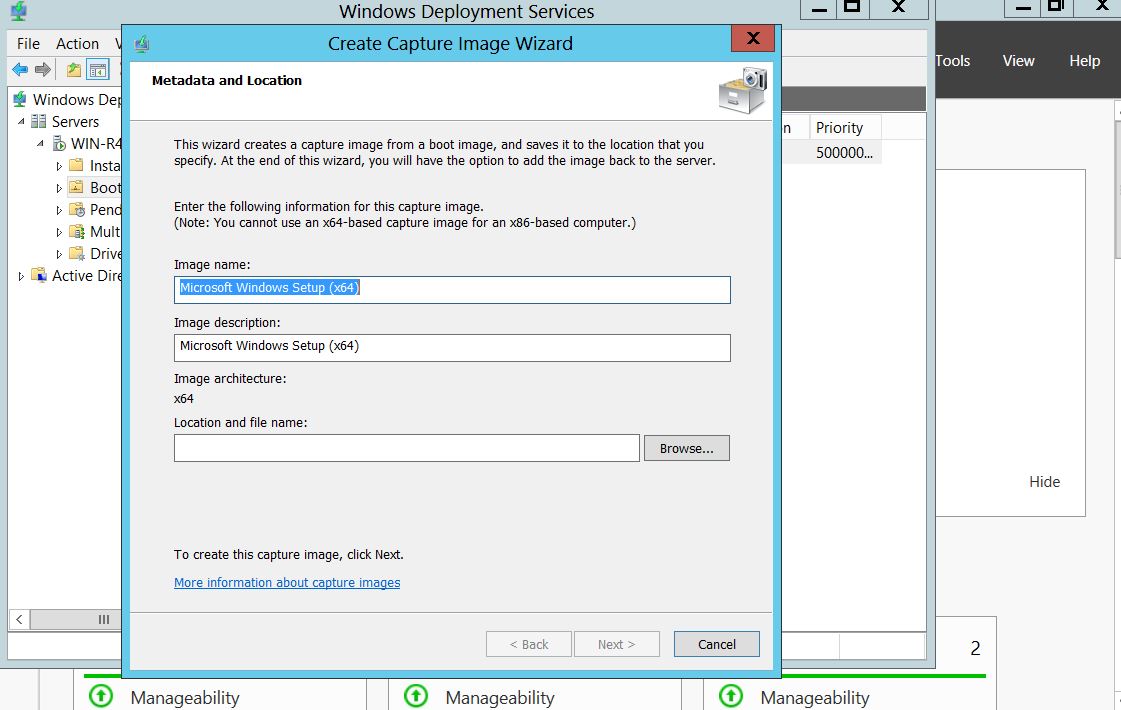The height and width of the screenshot is (710, 1121).
Task: Open the Action menu
Action: pos(77,44)
